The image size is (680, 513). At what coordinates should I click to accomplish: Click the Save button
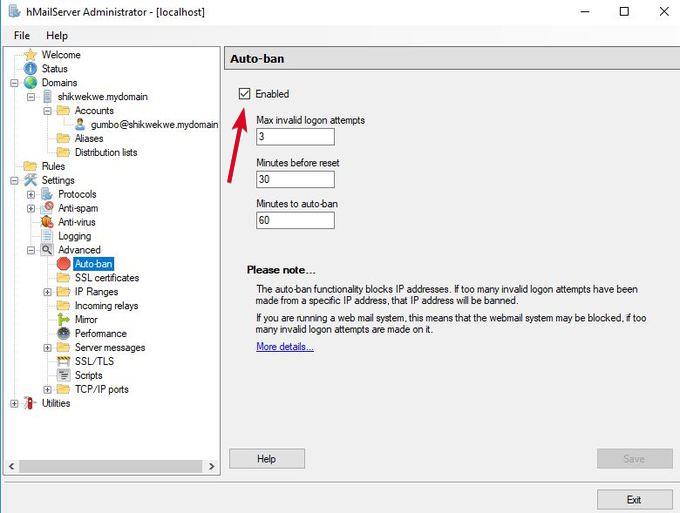pyautogui.click(x=634, y=458)
